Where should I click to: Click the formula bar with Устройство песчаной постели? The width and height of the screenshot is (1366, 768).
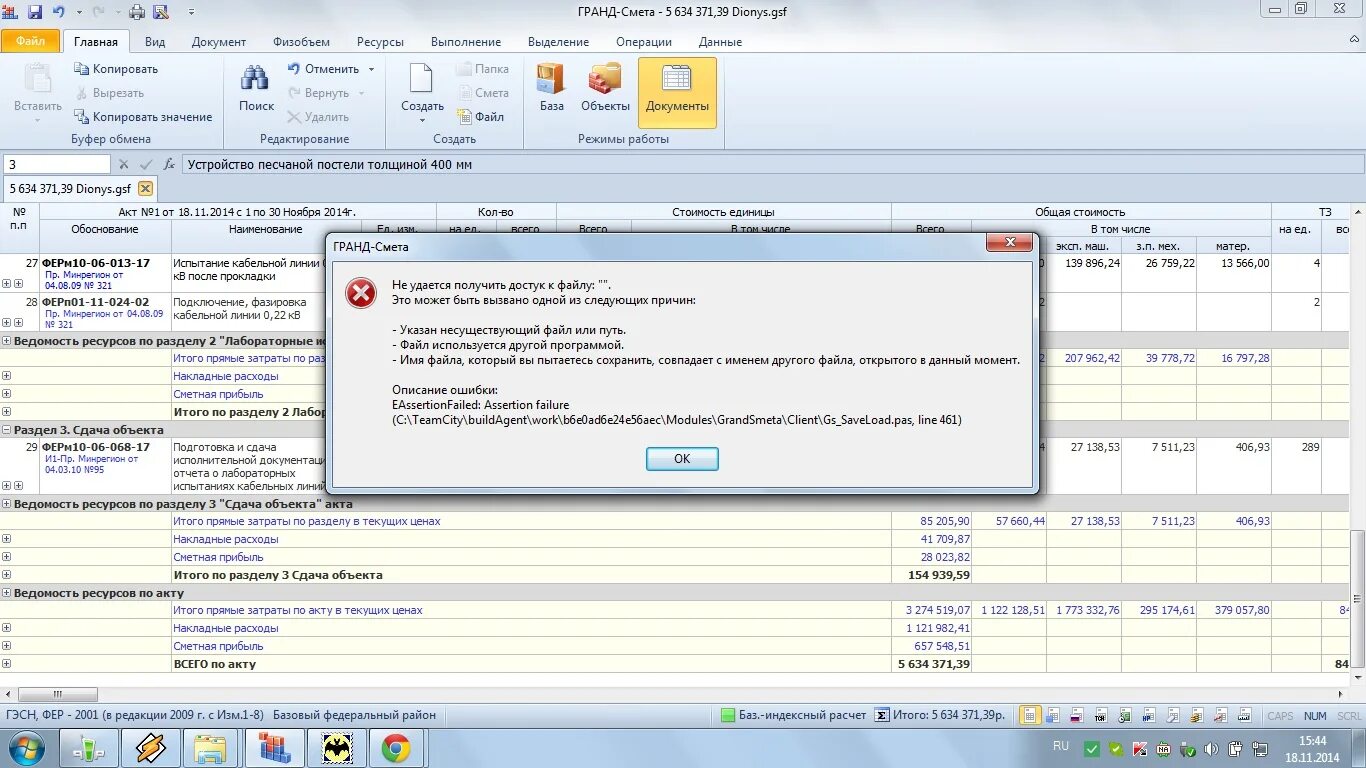[773, 164]
